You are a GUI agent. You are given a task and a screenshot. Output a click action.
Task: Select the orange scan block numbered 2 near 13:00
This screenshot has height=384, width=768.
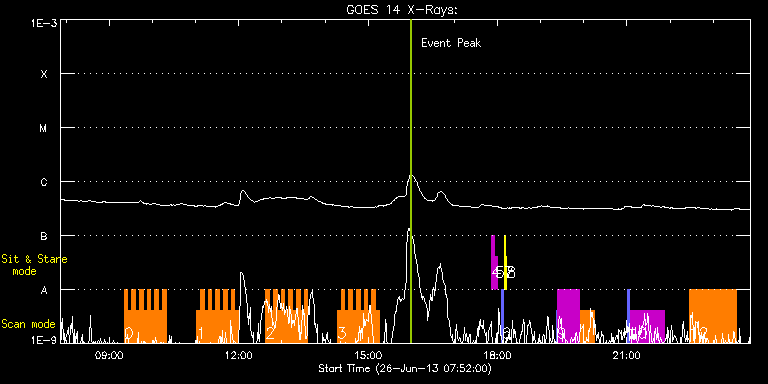[x=287, y=316]
